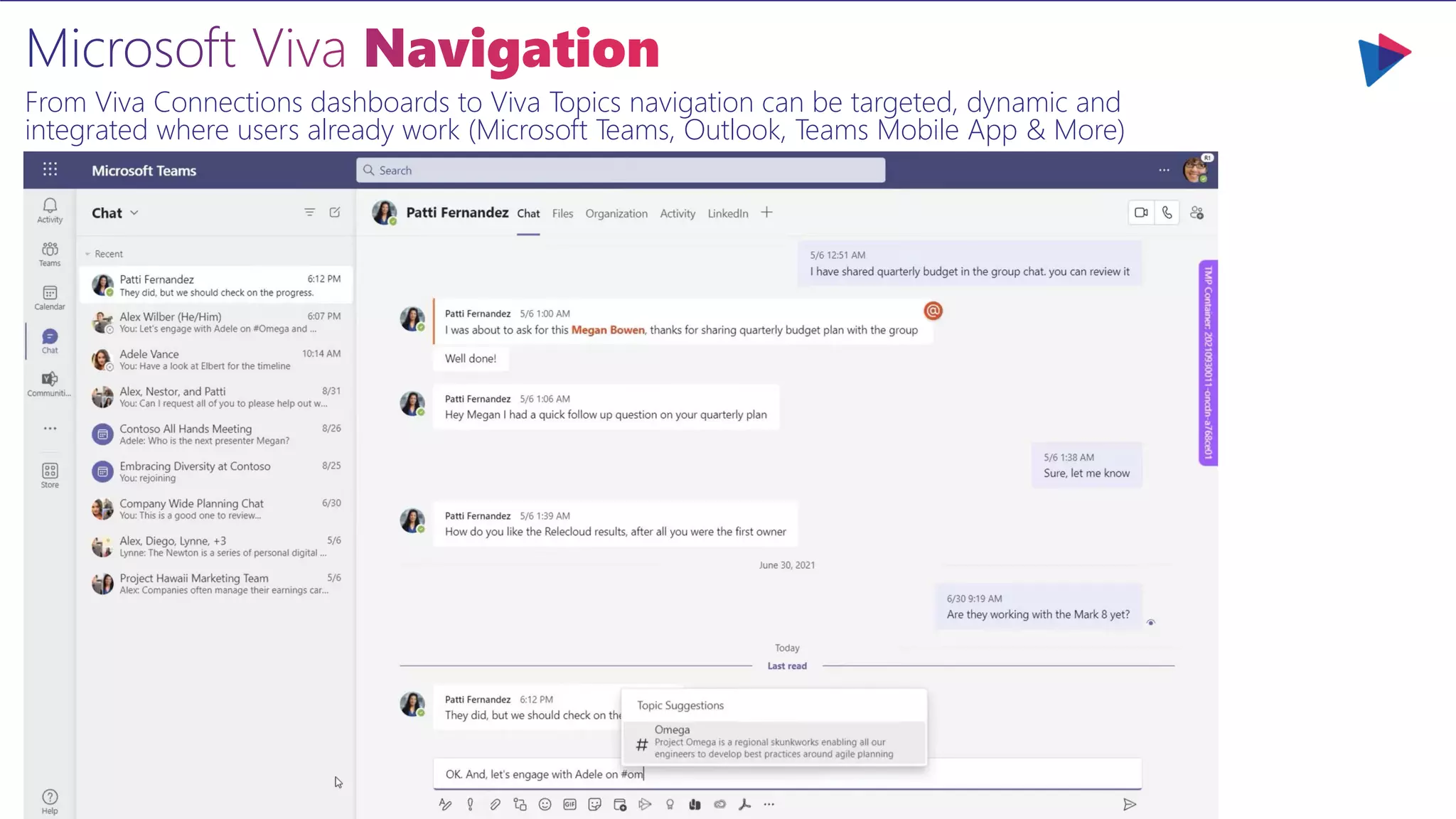Select the Omega topic suggestion

pyautogui.click(x=773, y=742)
